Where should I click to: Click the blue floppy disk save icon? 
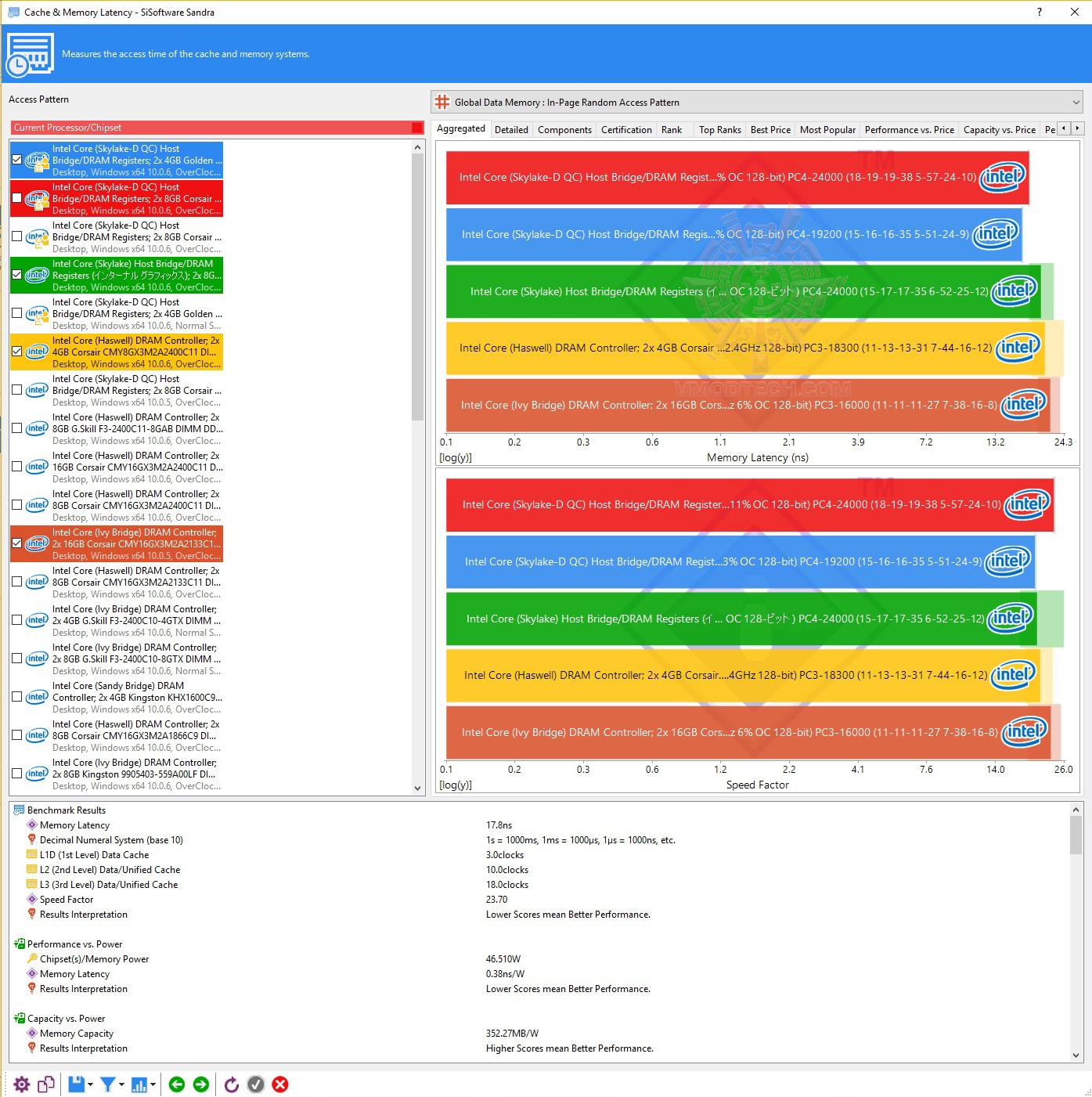coord(76,1084)
